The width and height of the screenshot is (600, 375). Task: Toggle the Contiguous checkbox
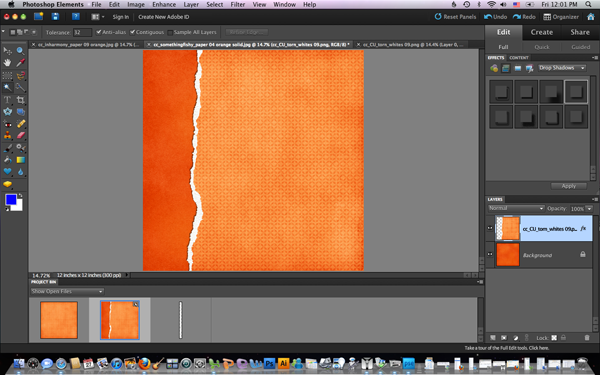click(x=133, y=32)
